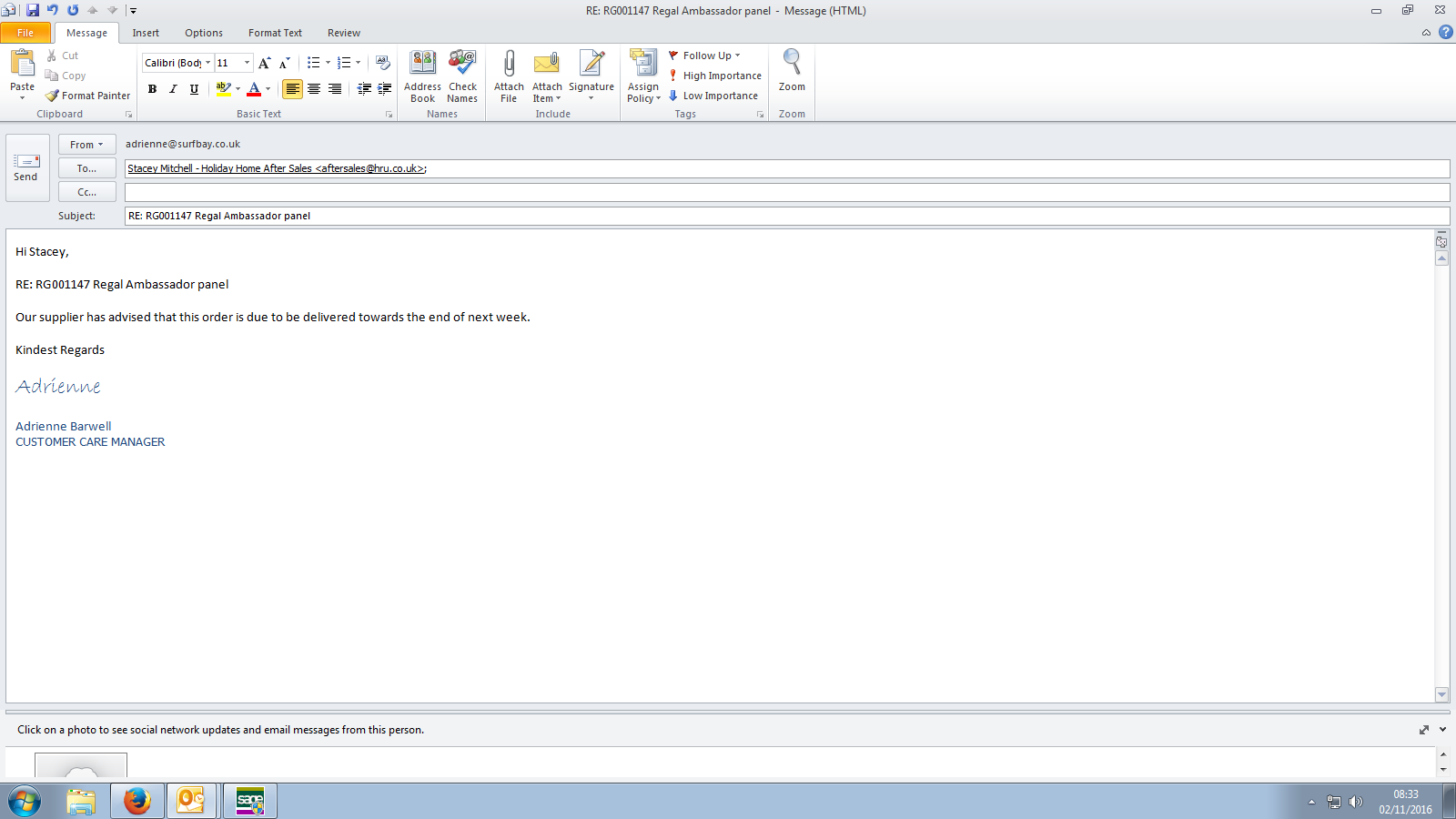Increase the paragraph indent

pyautogui.click(x=385, y=88)
